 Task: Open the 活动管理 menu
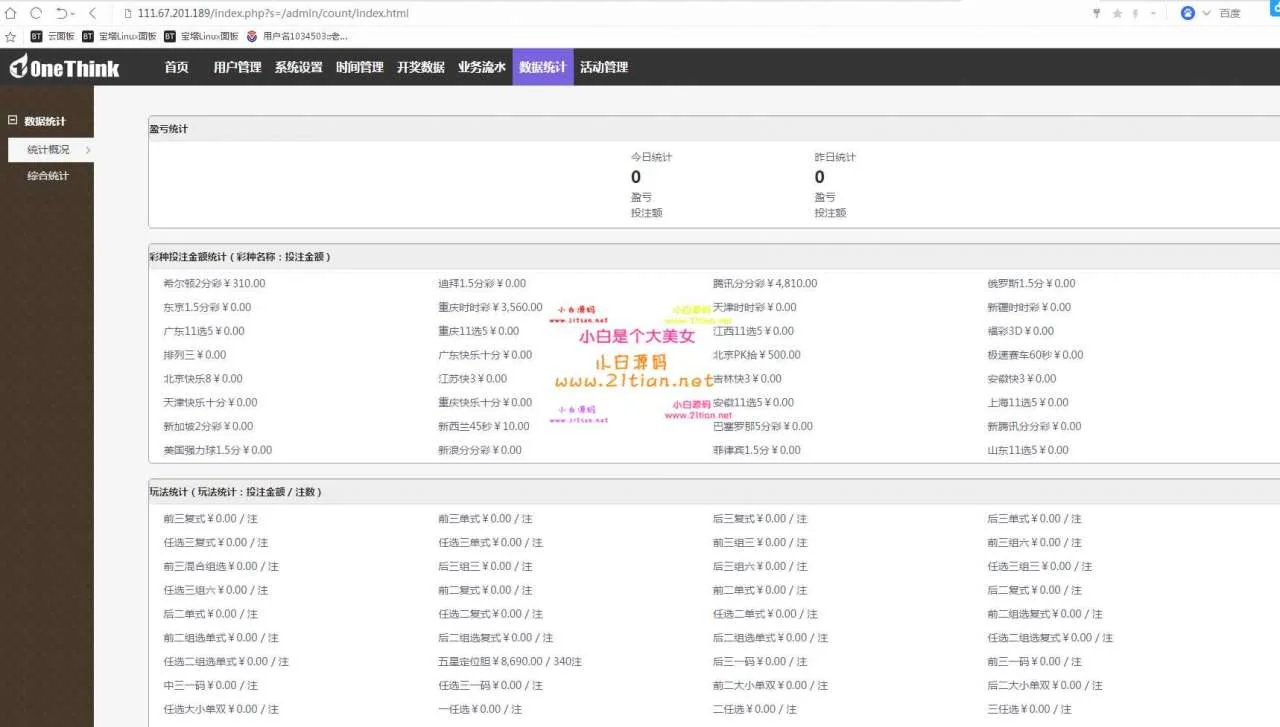(604, 67)
